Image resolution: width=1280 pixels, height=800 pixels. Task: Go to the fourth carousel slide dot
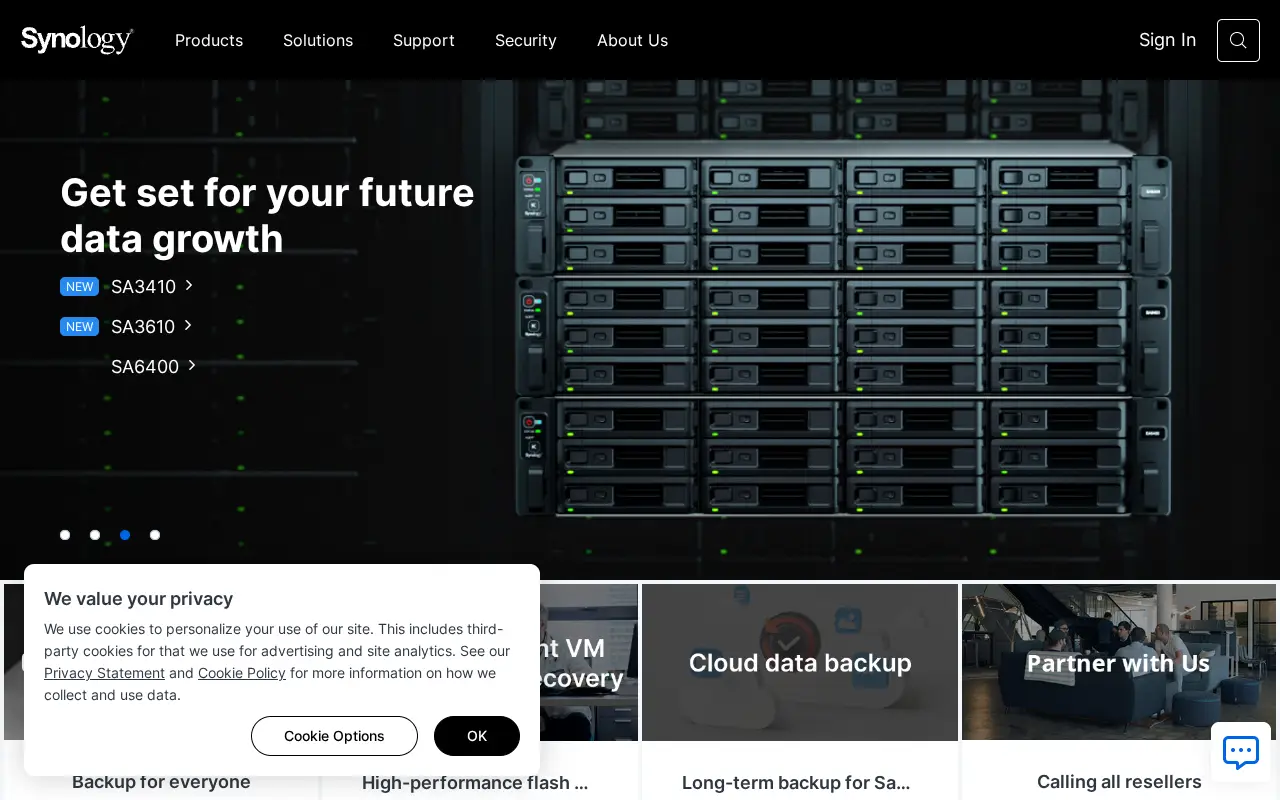click(x=155, y=535)
